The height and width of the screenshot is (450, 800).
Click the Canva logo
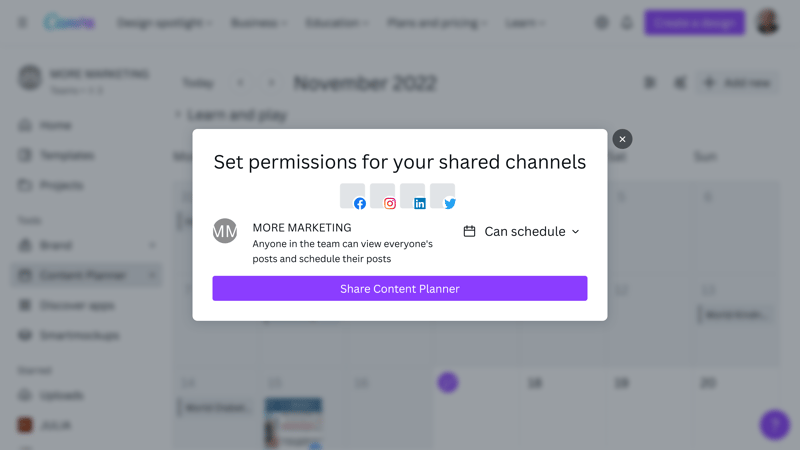pos(70,22)
